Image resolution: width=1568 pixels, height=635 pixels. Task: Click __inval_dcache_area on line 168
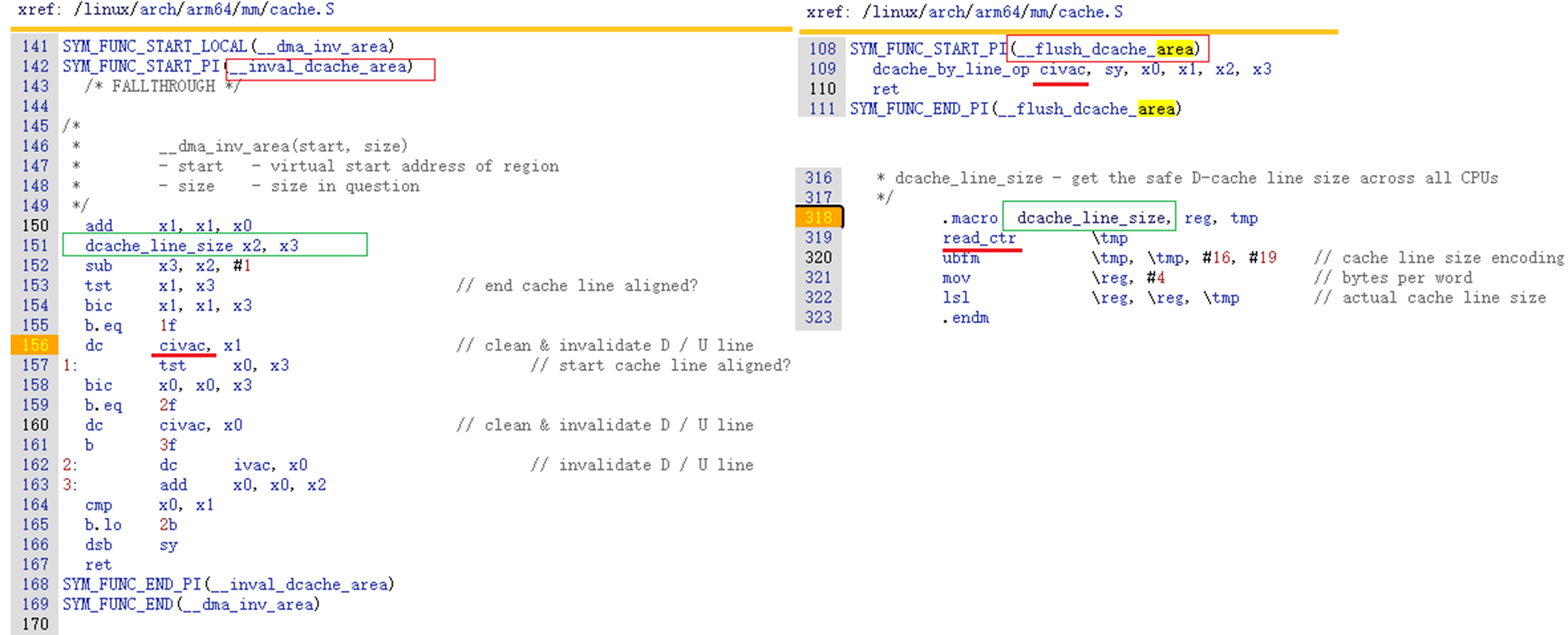301,584
